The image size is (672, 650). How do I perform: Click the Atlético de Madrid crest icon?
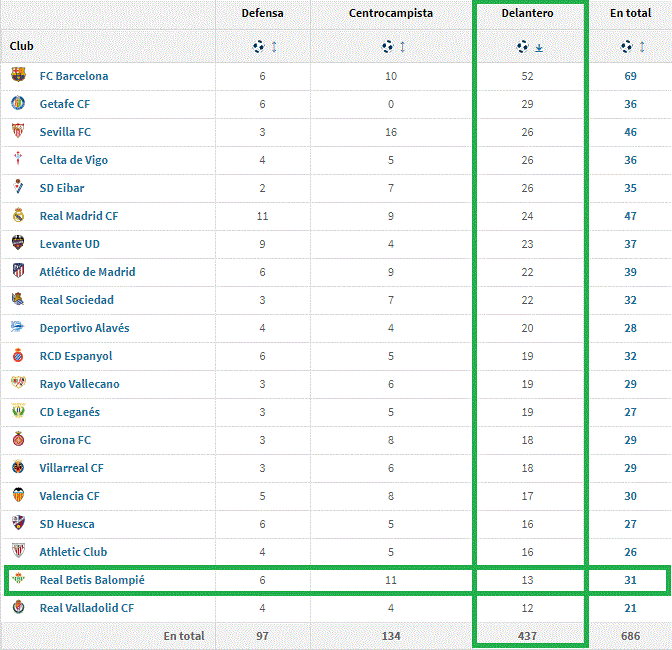pyautogui.click(x=18, y=272)
